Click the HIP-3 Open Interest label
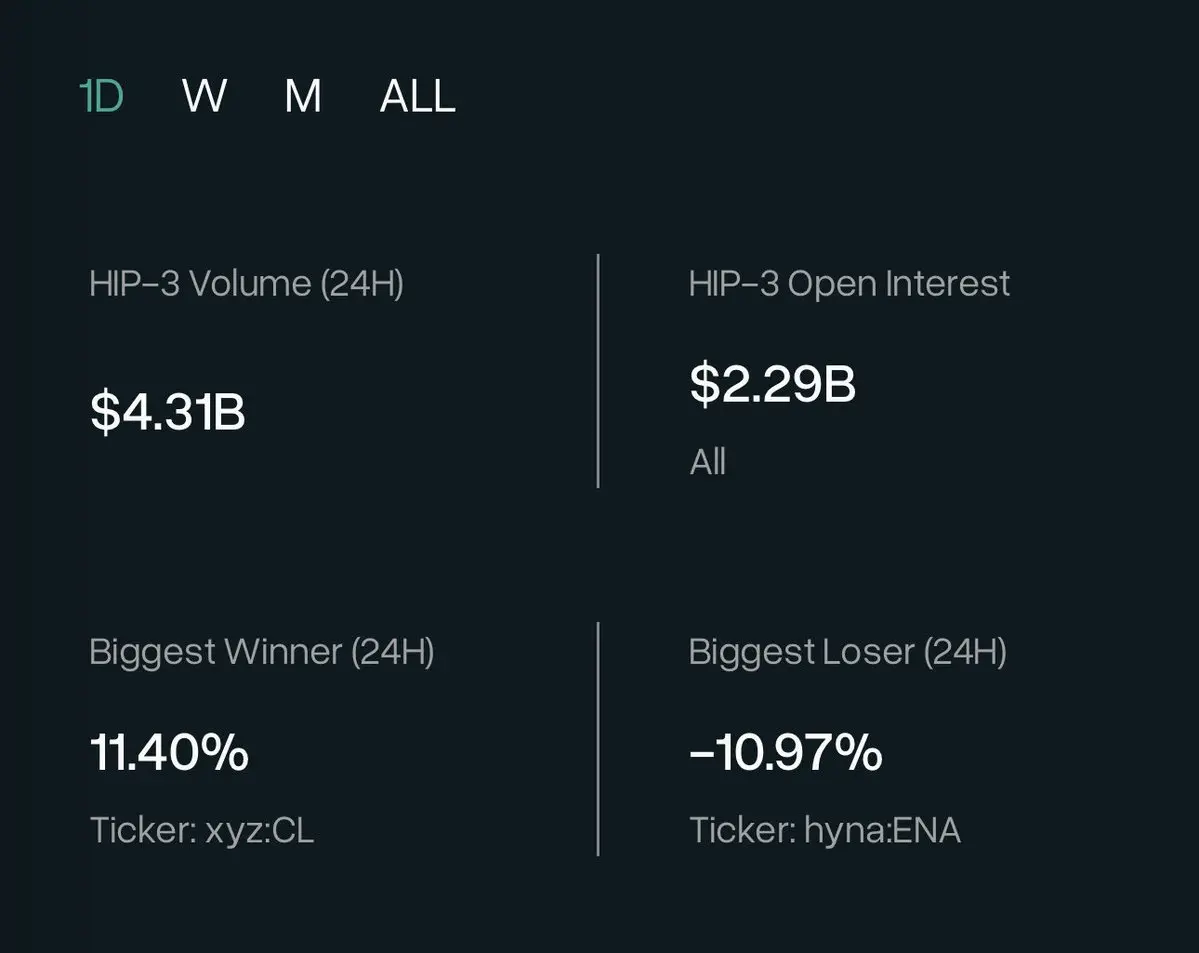Viewport: 1199px width, 953px height. pos(849,284)
